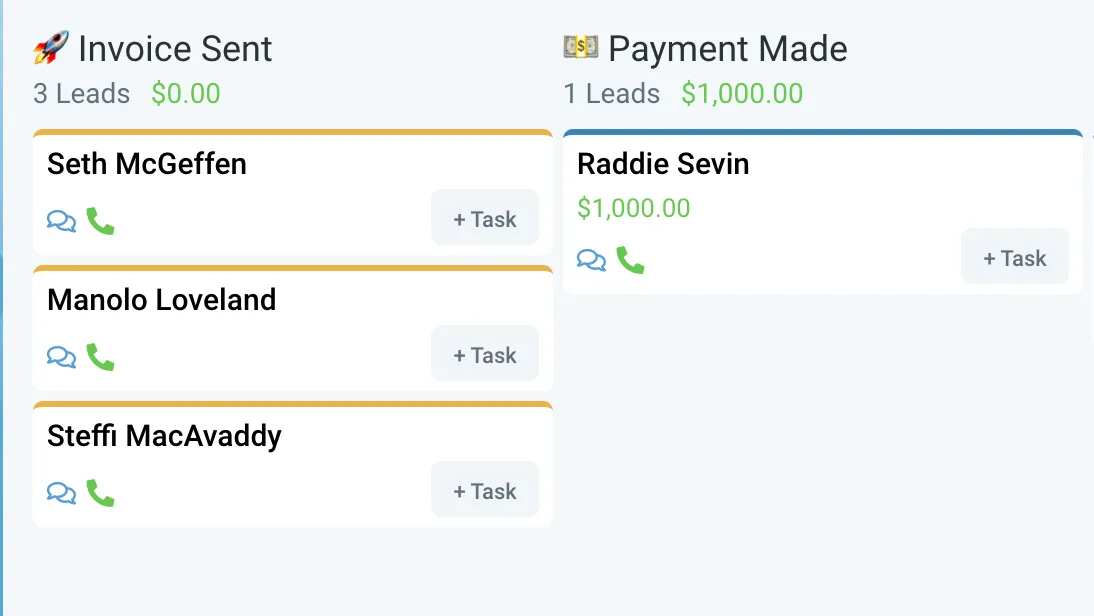
Task: Call Raddie Sevin via phone icon
Action: tap(631, 260)
